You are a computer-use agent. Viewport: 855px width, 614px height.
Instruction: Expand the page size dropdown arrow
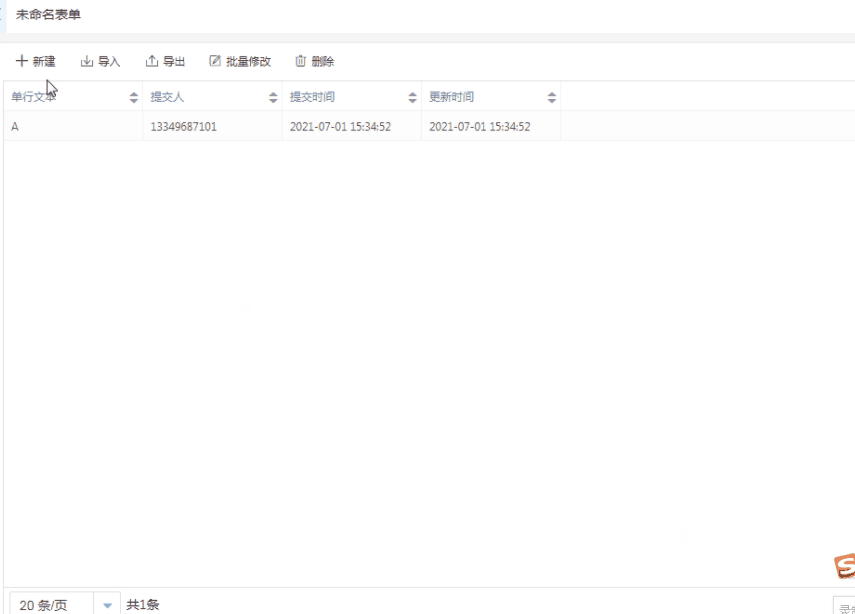[107, 605]
